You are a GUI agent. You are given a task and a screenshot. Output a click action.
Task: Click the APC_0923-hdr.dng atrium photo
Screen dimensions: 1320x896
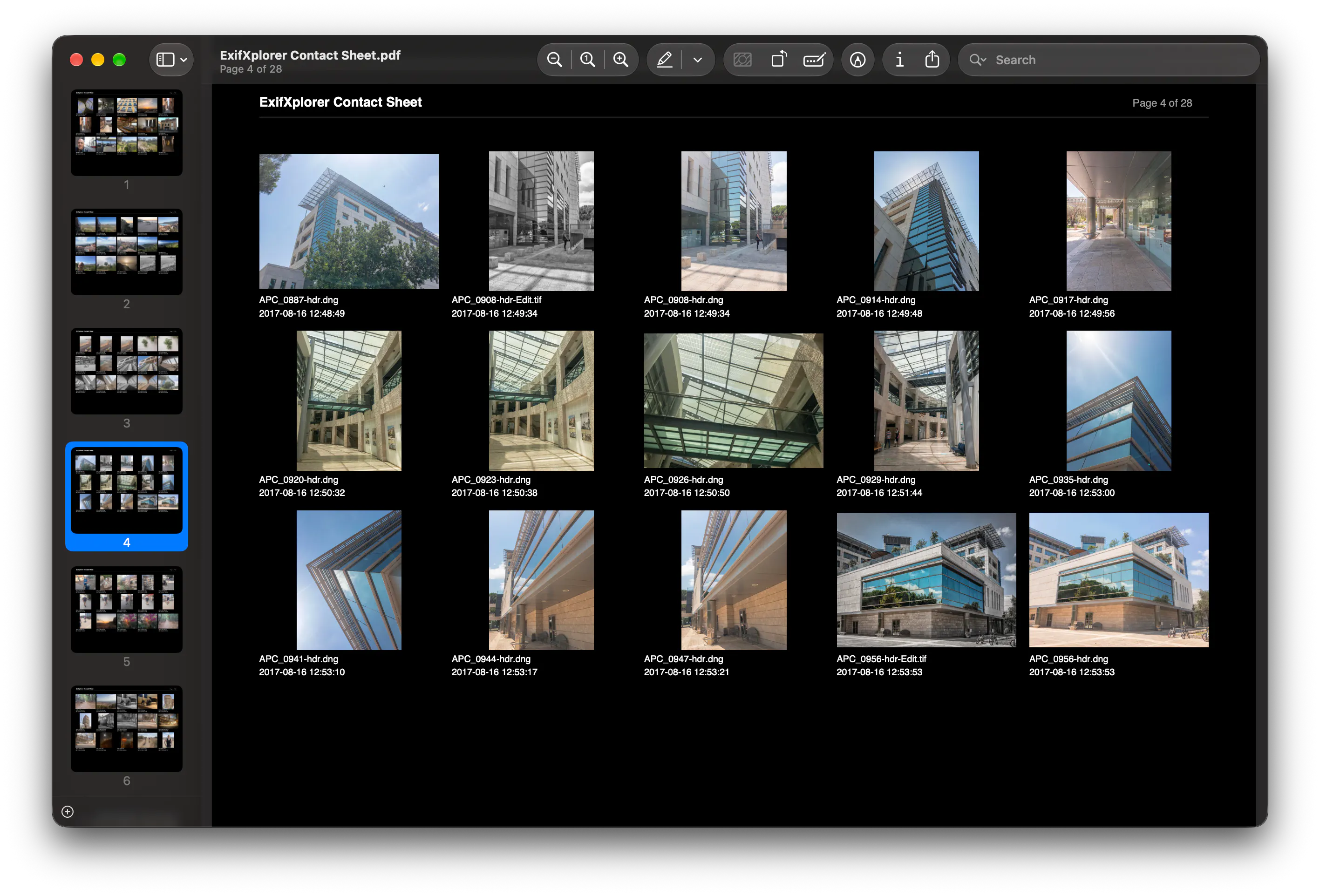(x=541, y=400)
